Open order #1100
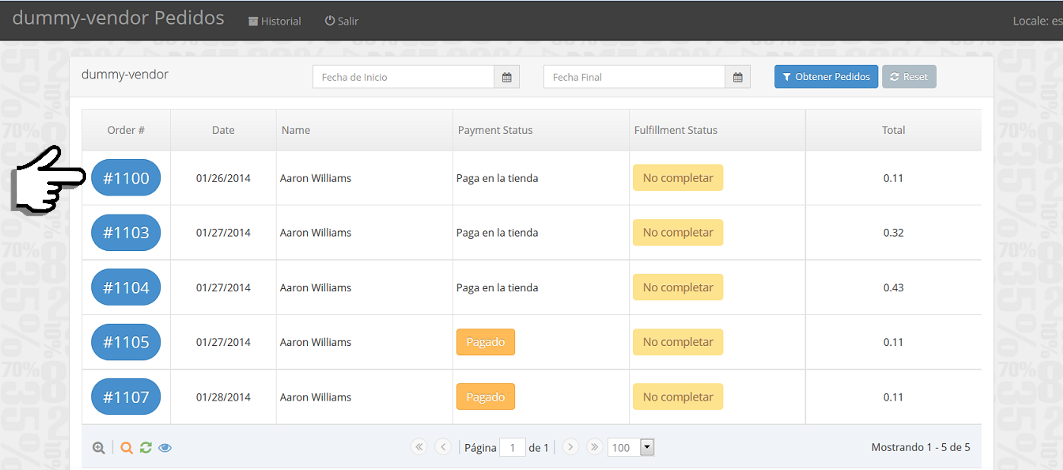1063x470 pixels. click(126, 178)
